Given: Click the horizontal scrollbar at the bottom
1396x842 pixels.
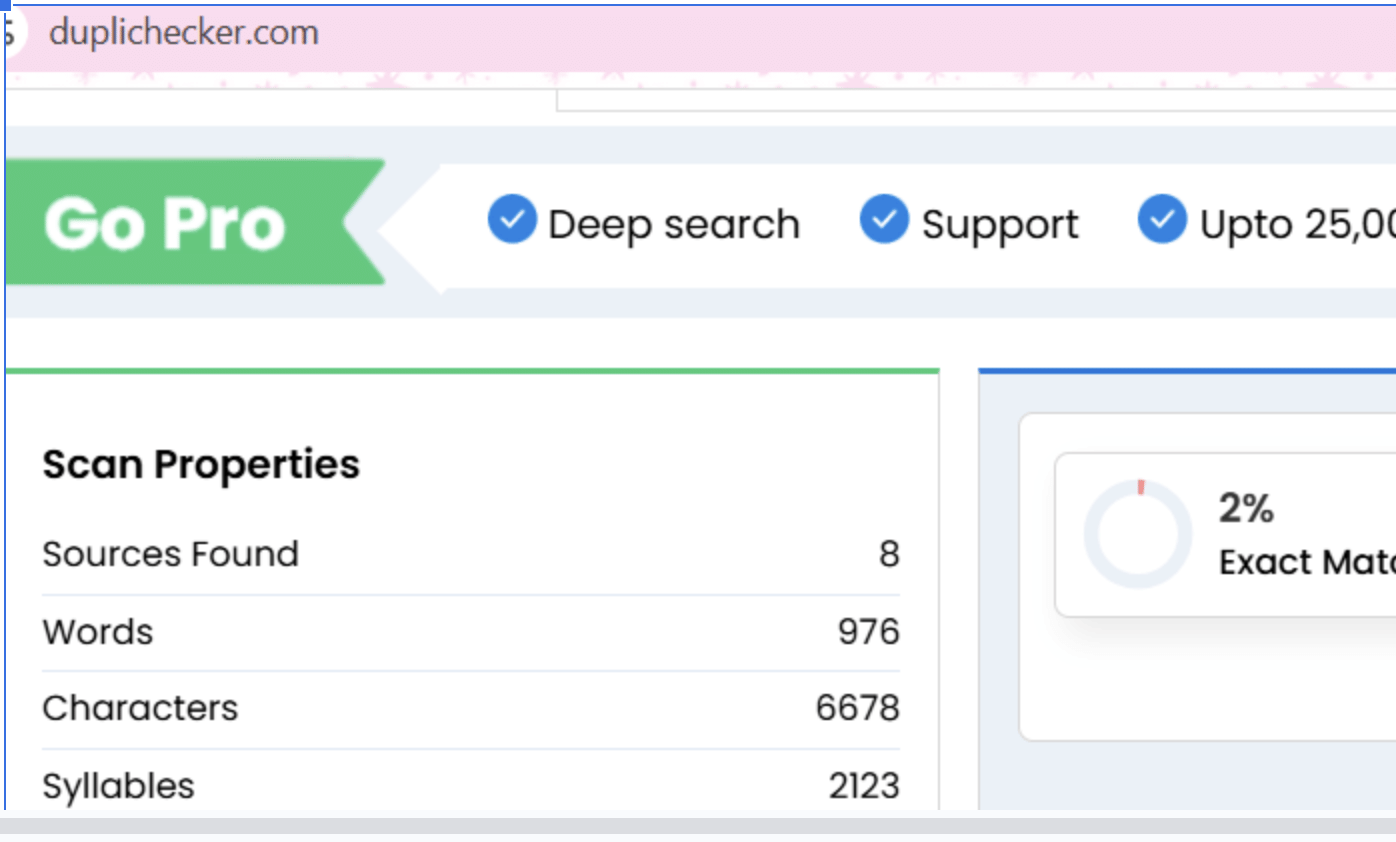Looking at the screenshot, I should (698, 826).
